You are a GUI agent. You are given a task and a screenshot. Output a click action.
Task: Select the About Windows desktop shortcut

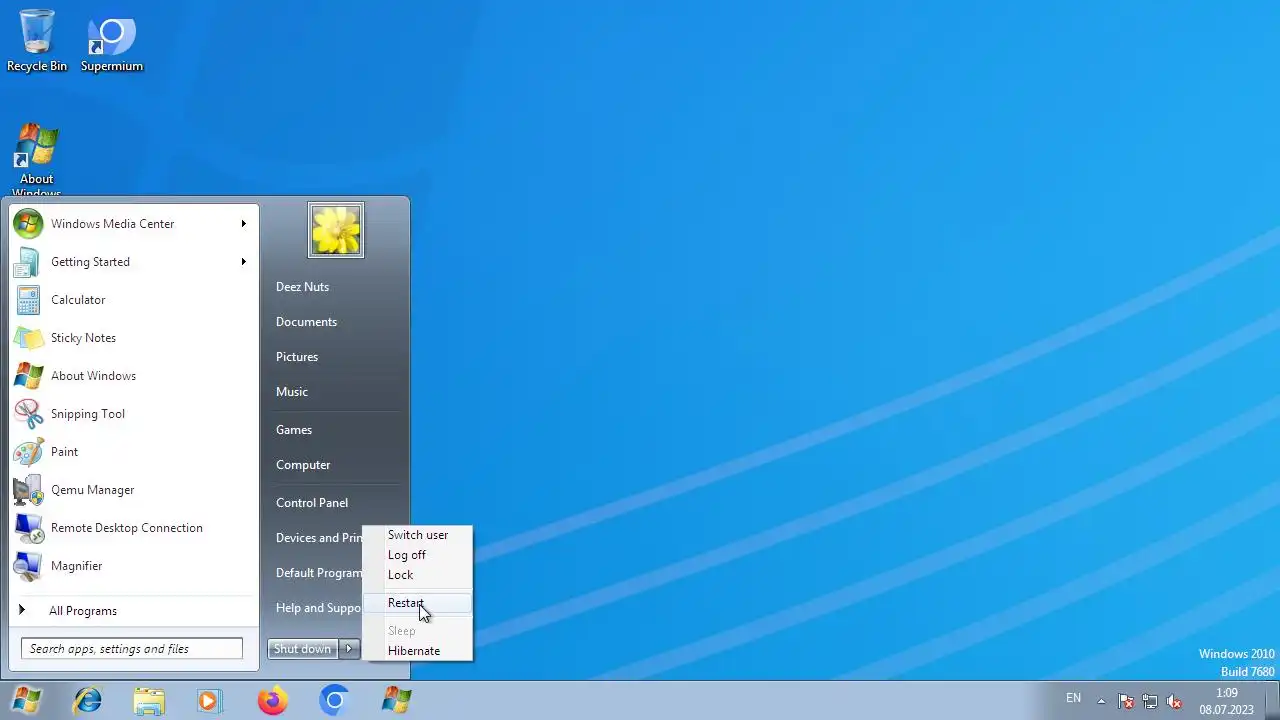(37, 161)
